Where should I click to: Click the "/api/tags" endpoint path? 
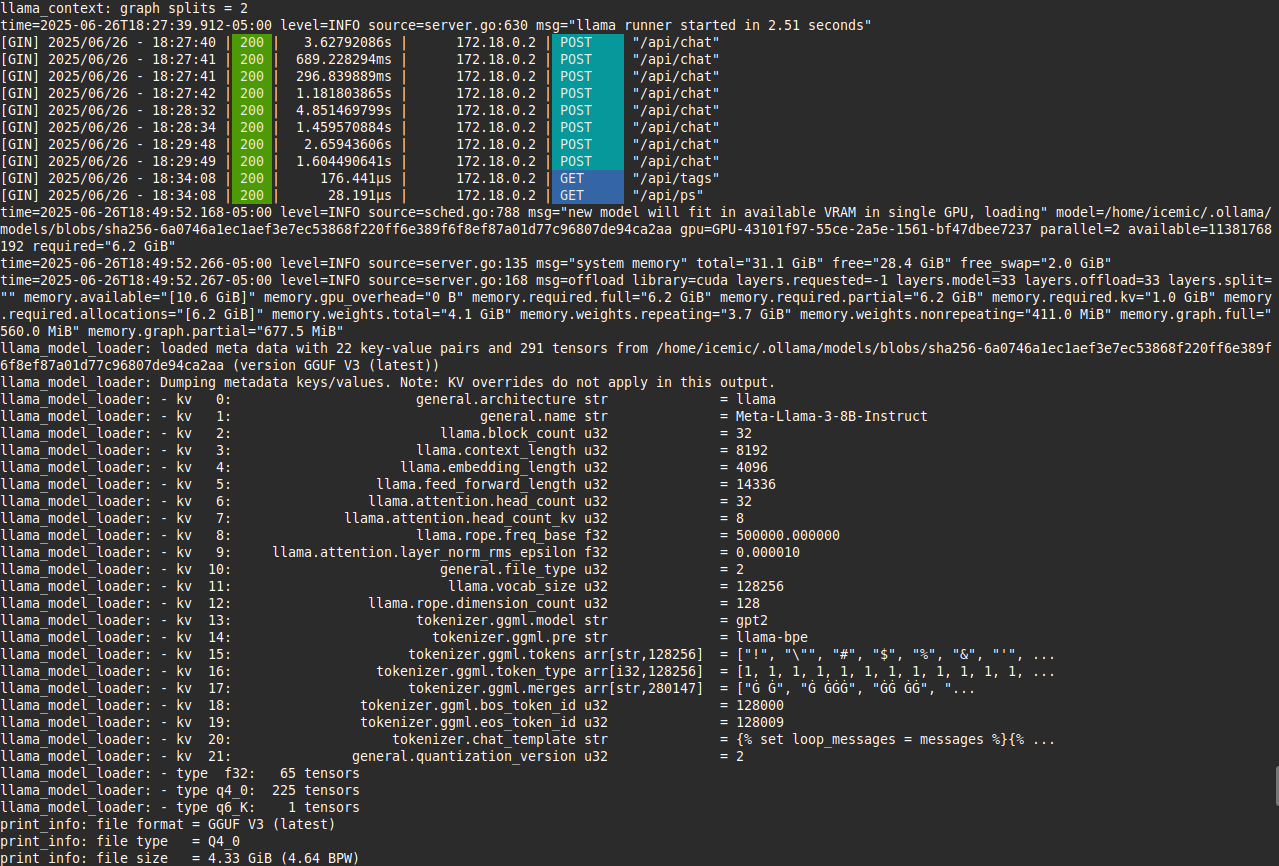tap(675, 178)
